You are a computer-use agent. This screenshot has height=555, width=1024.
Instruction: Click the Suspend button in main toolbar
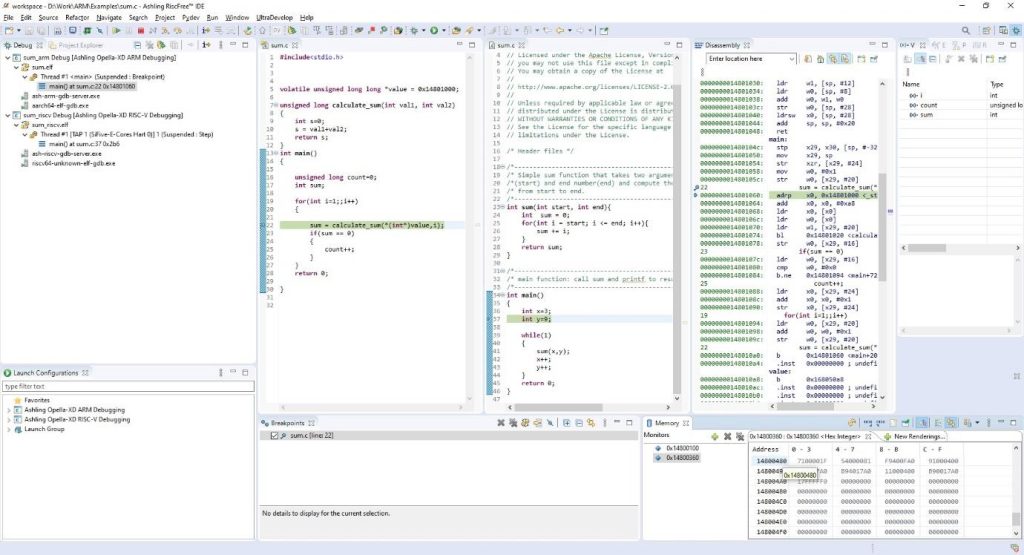[129, 30]
